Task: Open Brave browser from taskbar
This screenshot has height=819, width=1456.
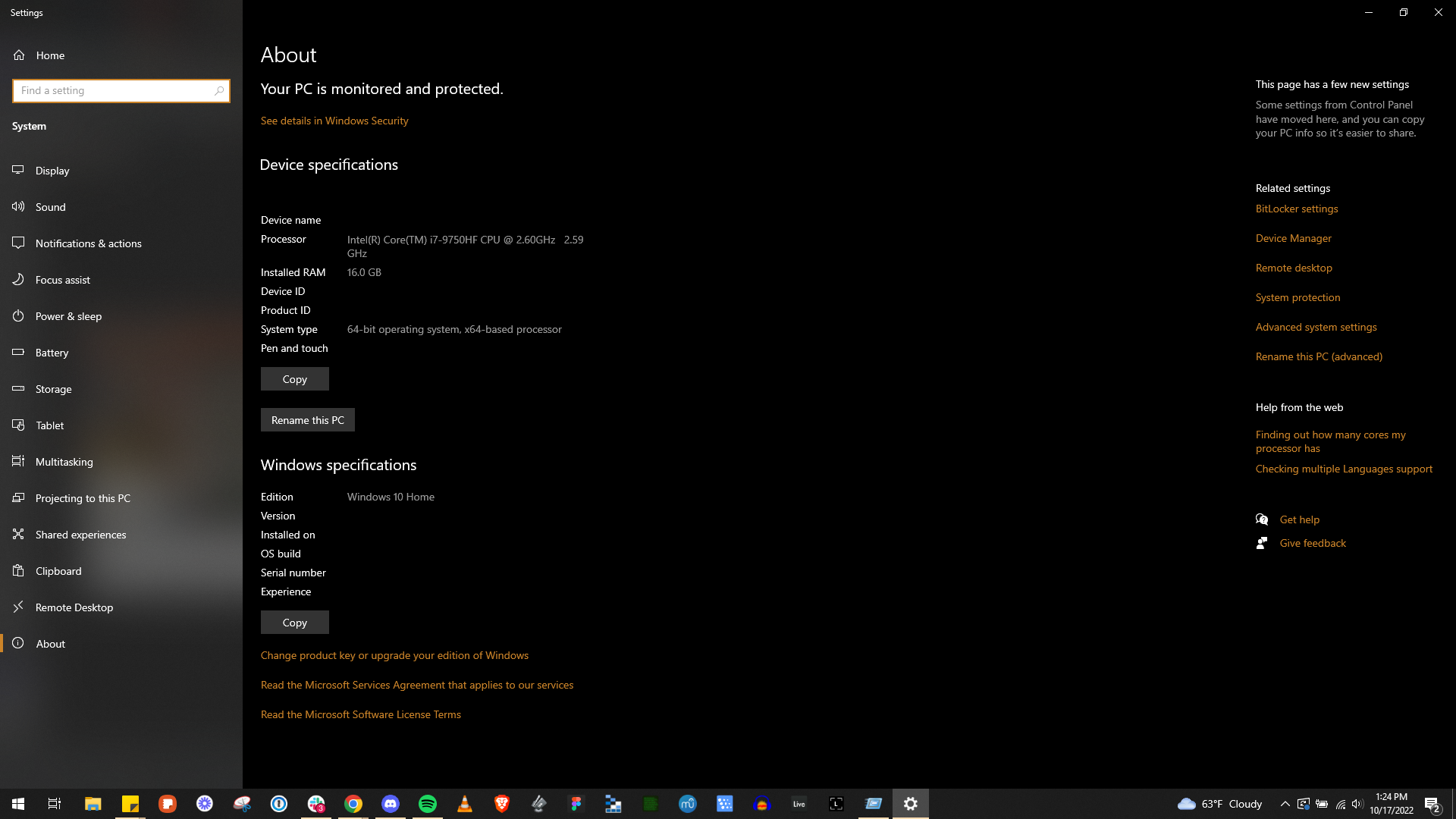Action: 502,804
